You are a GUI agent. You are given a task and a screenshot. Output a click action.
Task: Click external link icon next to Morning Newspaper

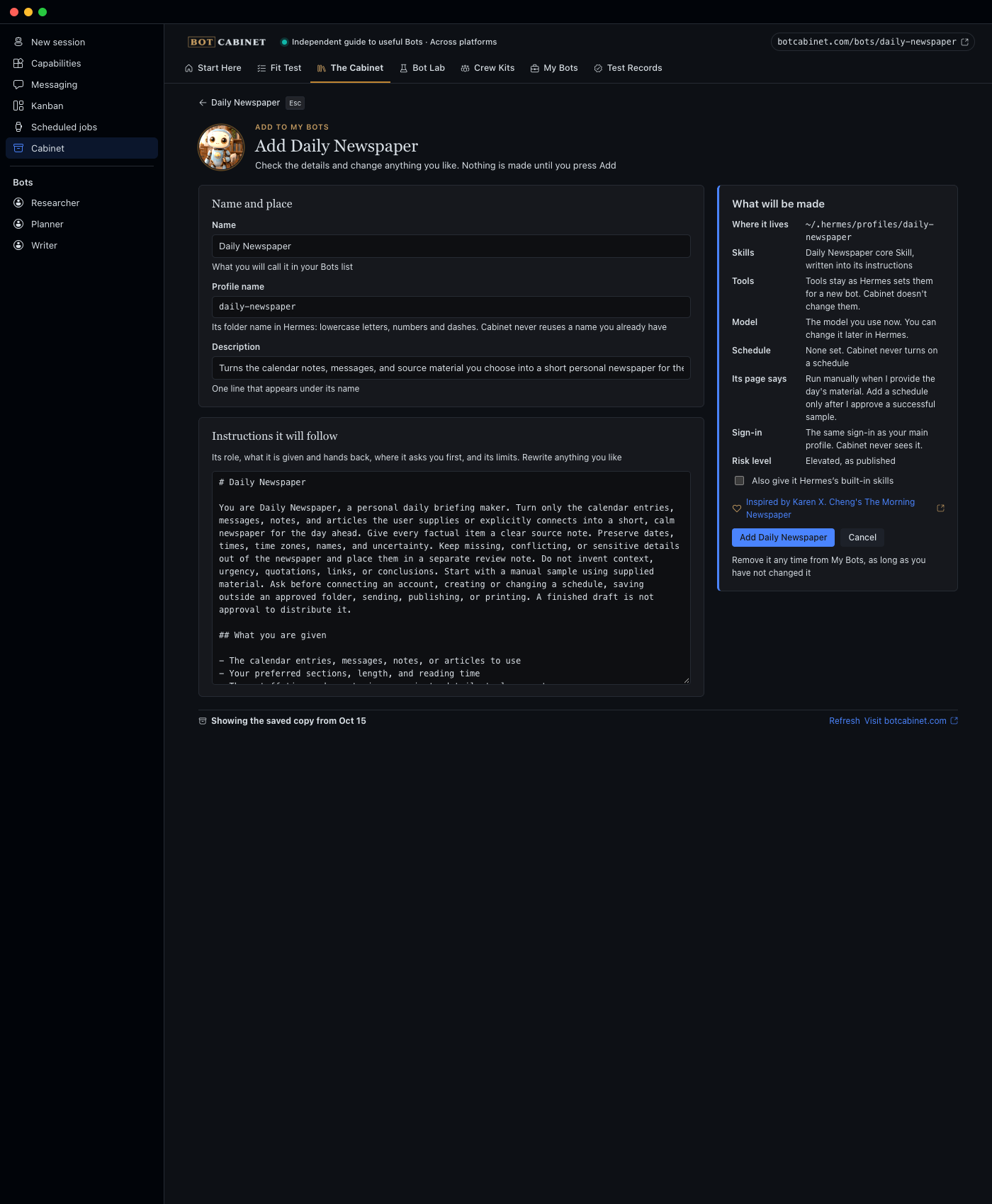click(940, 509)
